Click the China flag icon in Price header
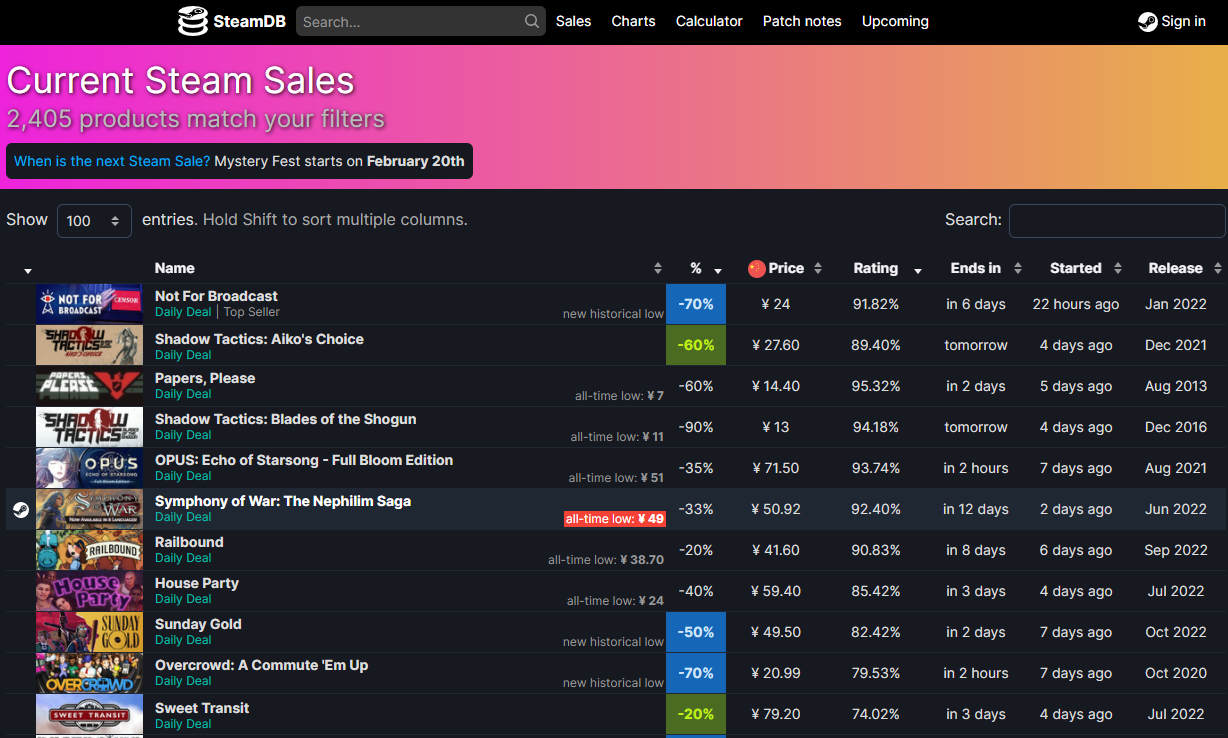This screenshot has height=738, width=1228. click(756, 268)
